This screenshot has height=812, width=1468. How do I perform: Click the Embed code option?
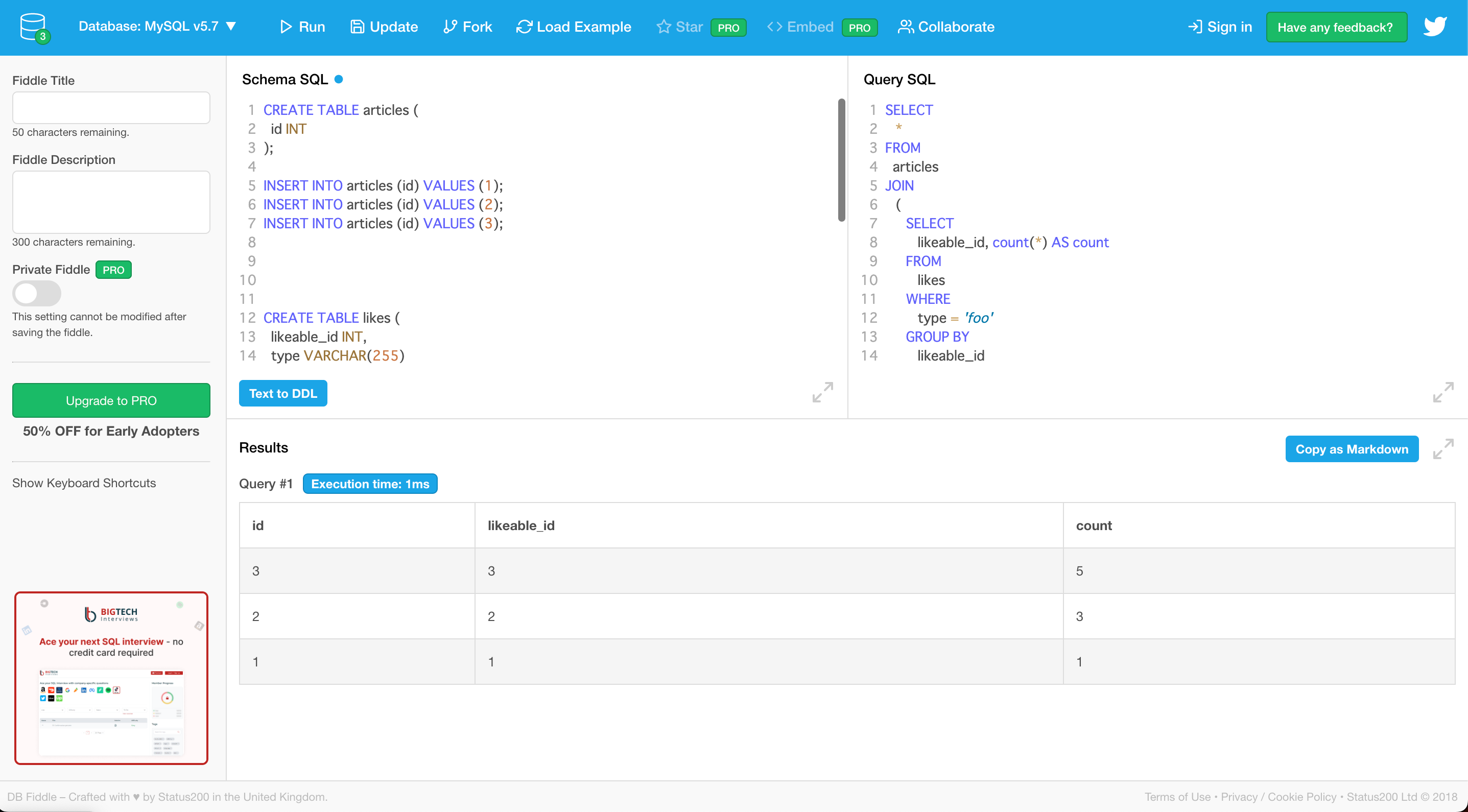pyautogui.click(x=800, y=27)
